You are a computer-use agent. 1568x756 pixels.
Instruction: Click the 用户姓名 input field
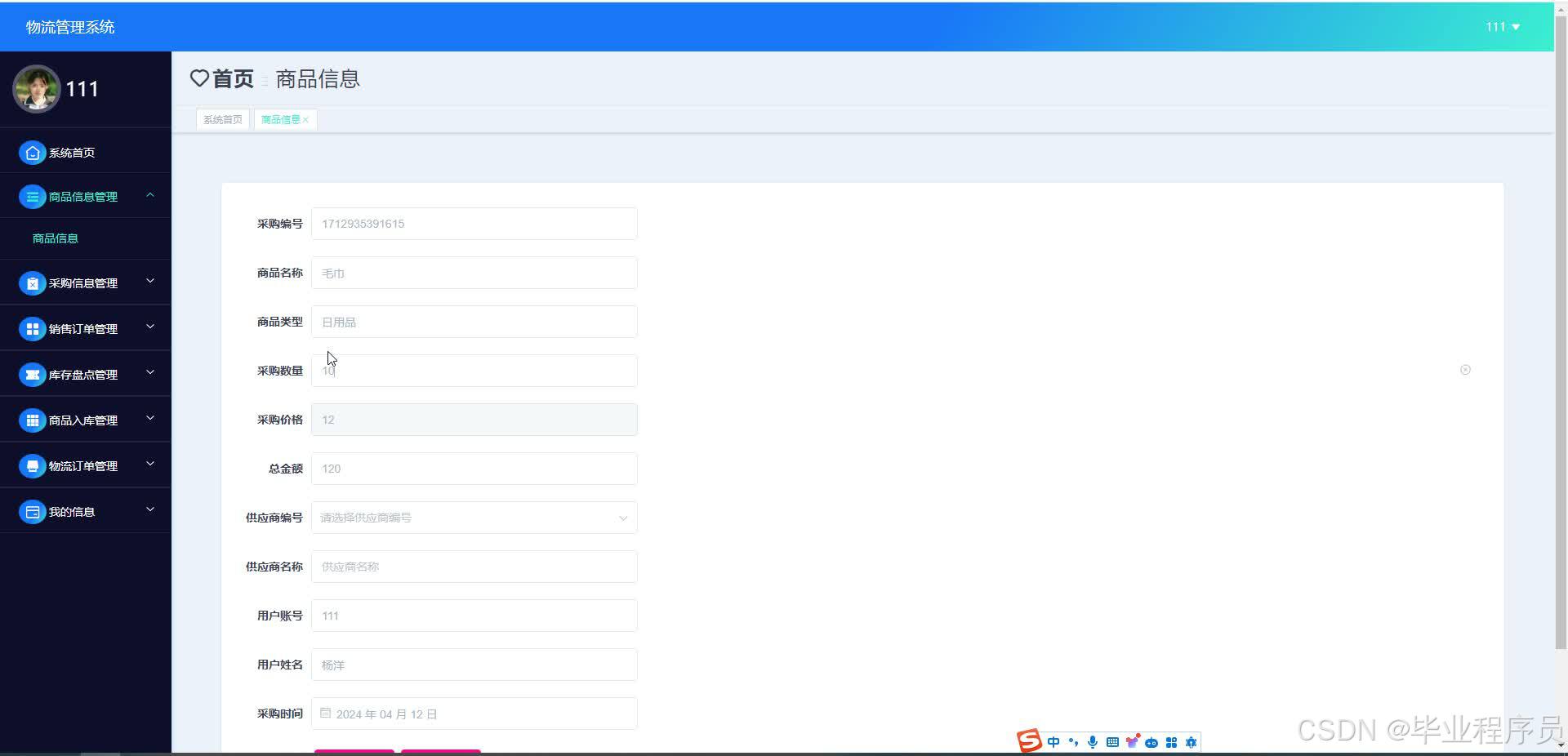[x=474, y=665]
